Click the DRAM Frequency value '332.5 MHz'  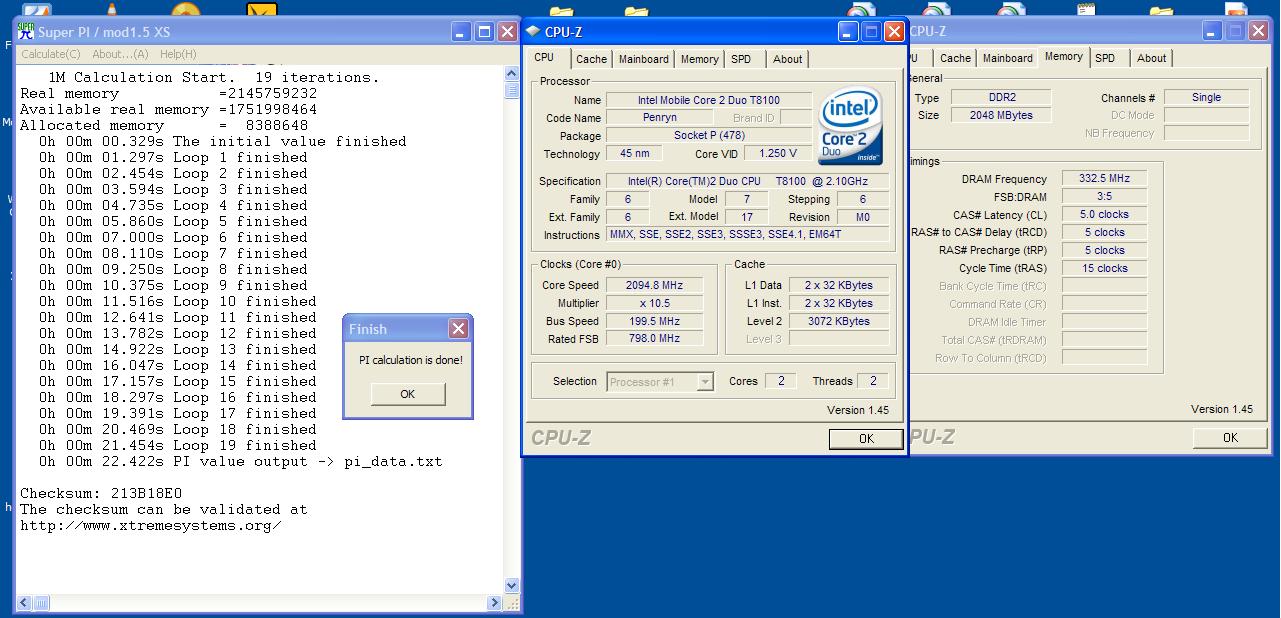[1104, 179]
